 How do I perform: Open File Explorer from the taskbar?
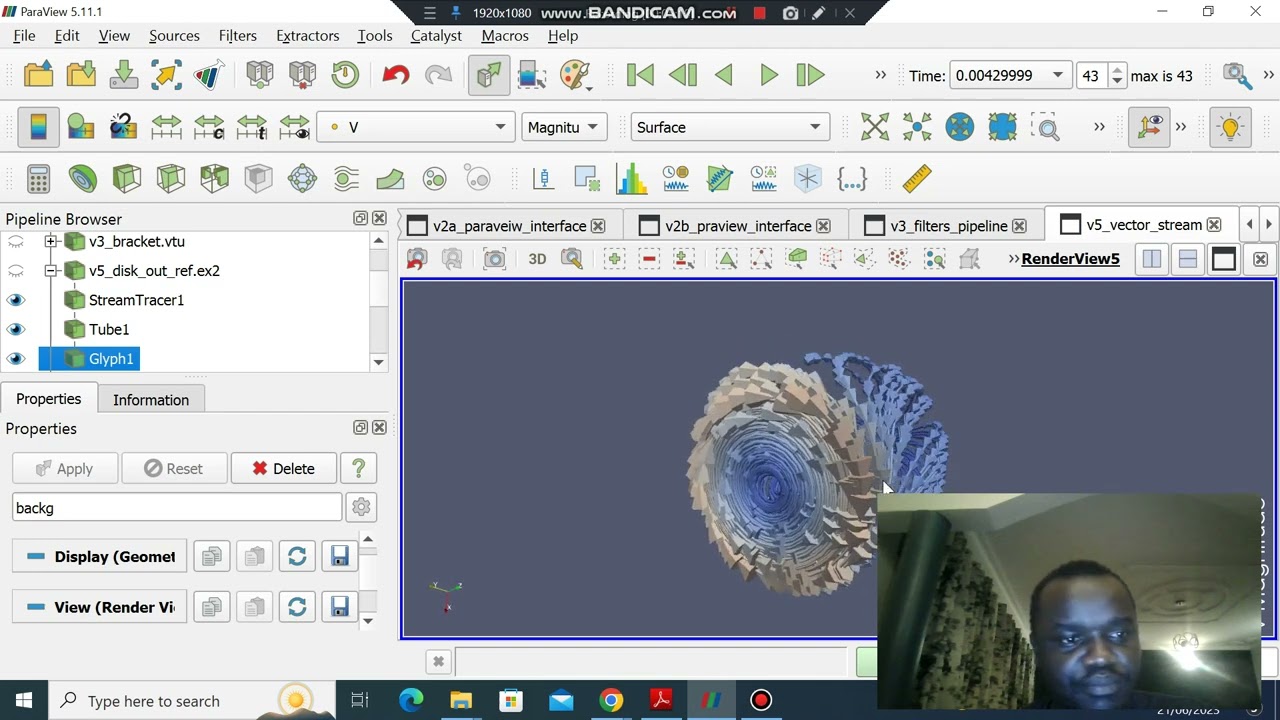tap(461, 701)
